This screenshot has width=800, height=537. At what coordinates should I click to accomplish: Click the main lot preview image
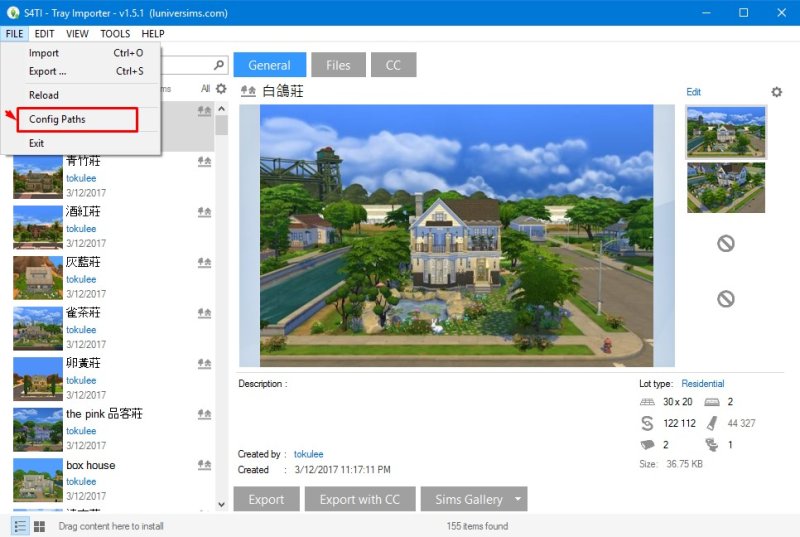pyautogui.click(x=457, y=235)
